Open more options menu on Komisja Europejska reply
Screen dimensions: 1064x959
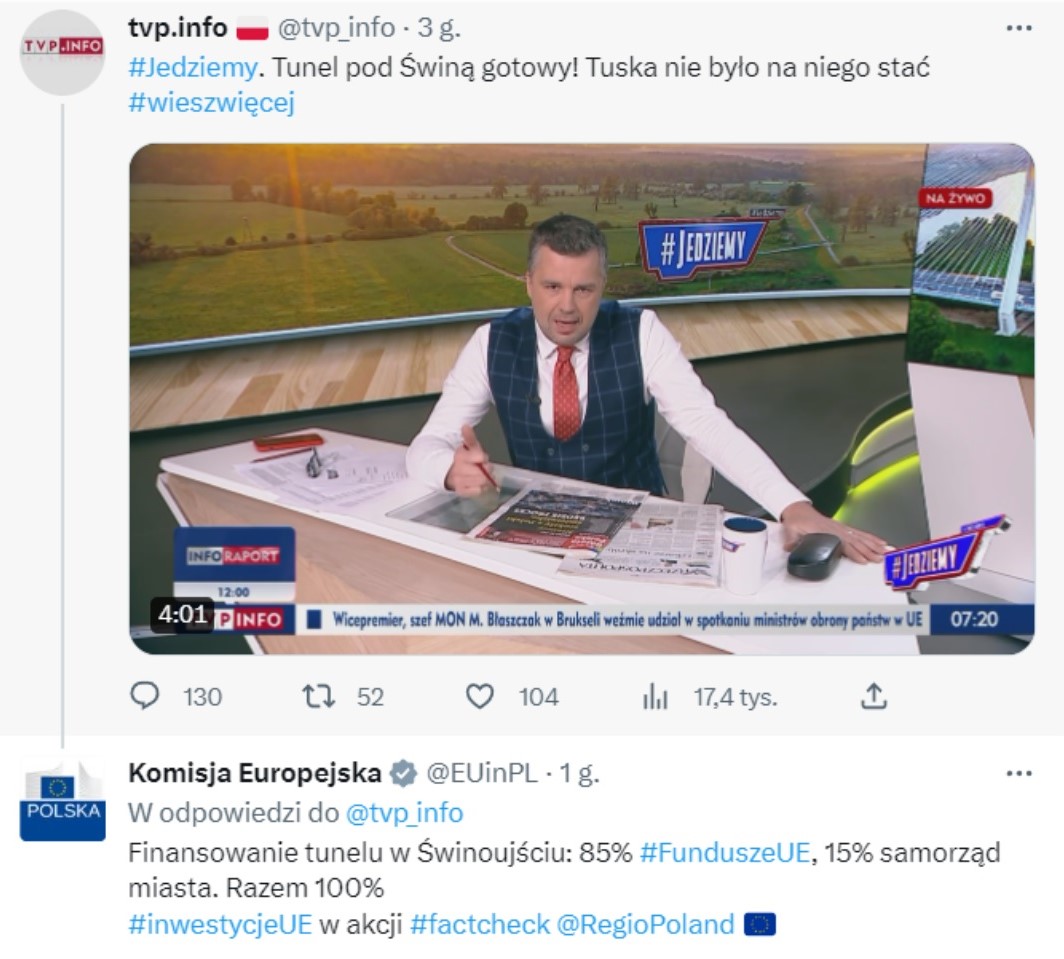[1019, 774]
